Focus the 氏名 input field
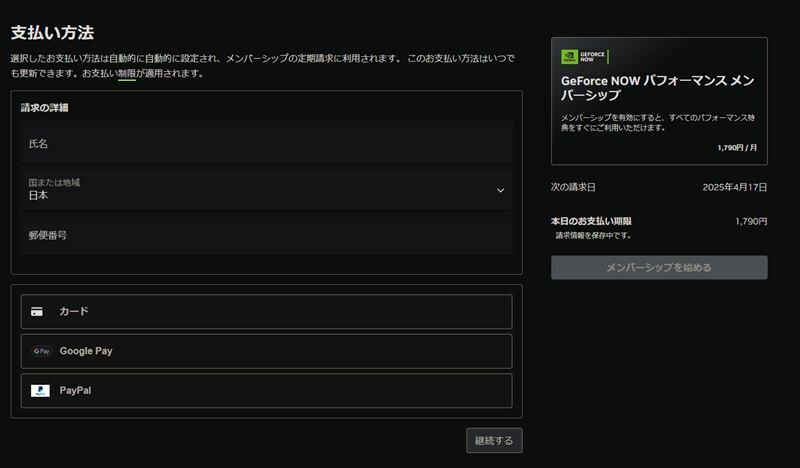The width and height of the screenshot is (800, 468). [266, 144]
